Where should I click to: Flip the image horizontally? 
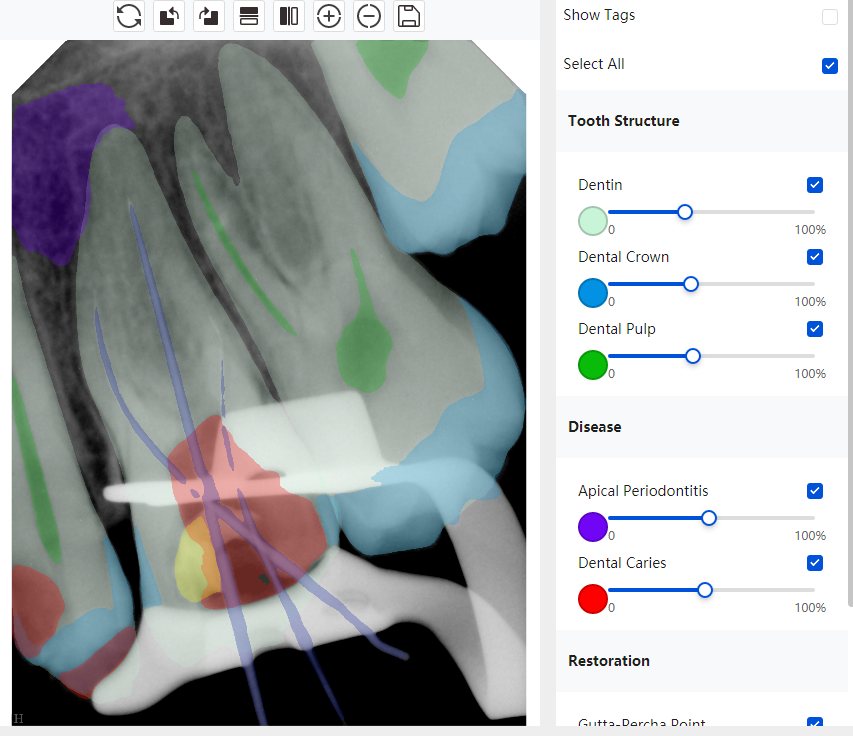click(x=289, y=16)
